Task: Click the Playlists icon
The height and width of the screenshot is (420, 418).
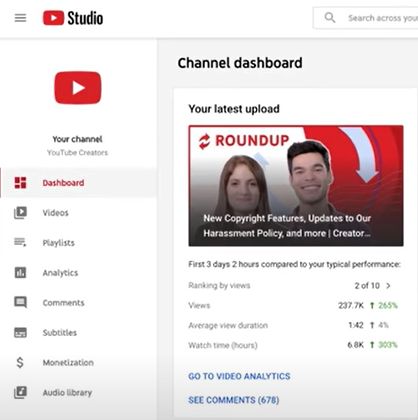Action: pos(20,242)
